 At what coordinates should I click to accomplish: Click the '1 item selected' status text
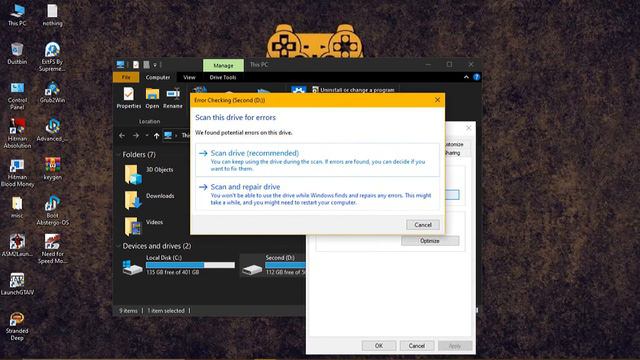(166, 311)
